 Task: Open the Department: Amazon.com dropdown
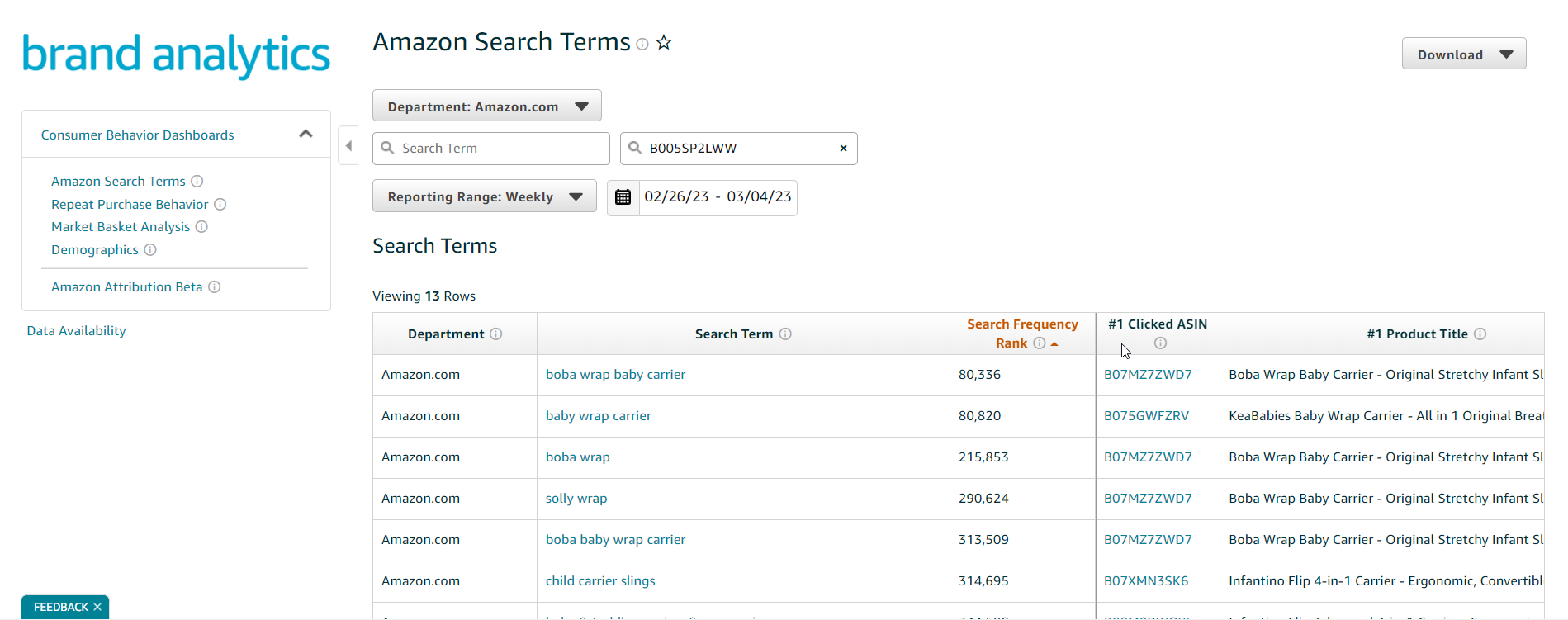(486, 106)
